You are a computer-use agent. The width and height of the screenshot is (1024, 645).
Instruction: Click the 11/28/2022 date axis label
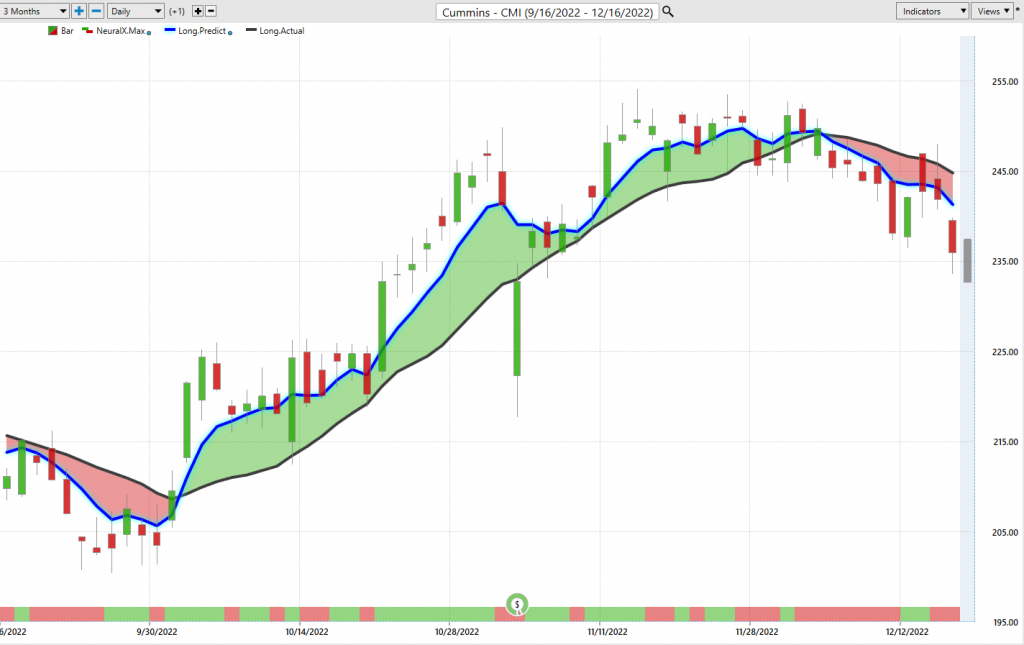757,632
